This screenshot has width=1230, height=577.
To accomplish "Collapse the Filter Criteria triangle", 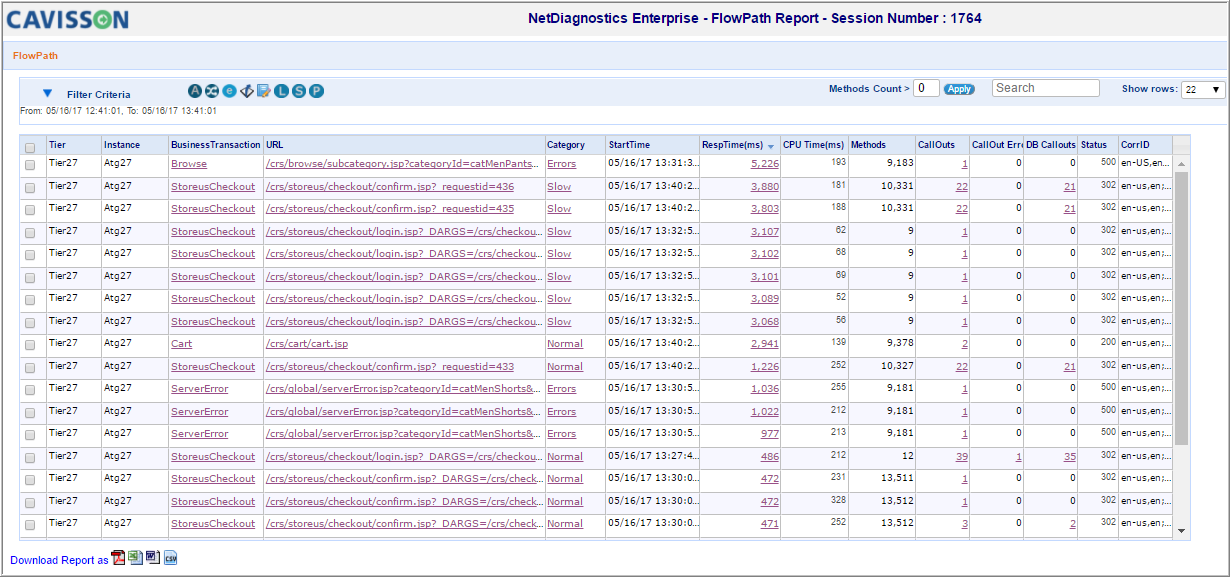I will tap(47, 93).
